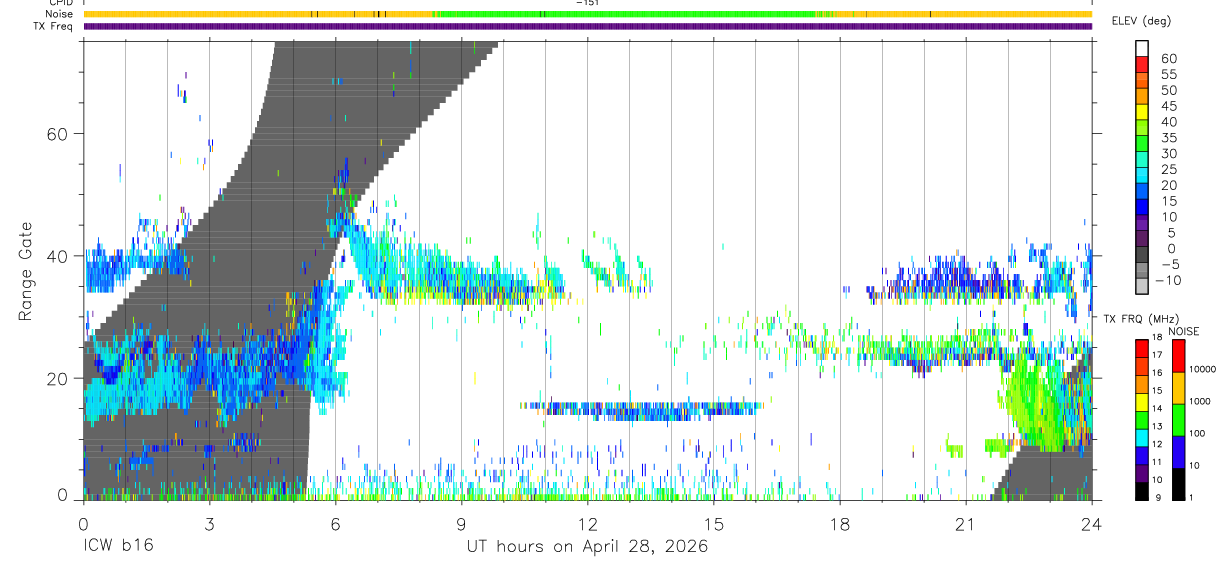The height and width of the screenshot is (567, 1228).
Task: Click the 3 tick label on UT hours axis
Action: coord(210,523)
